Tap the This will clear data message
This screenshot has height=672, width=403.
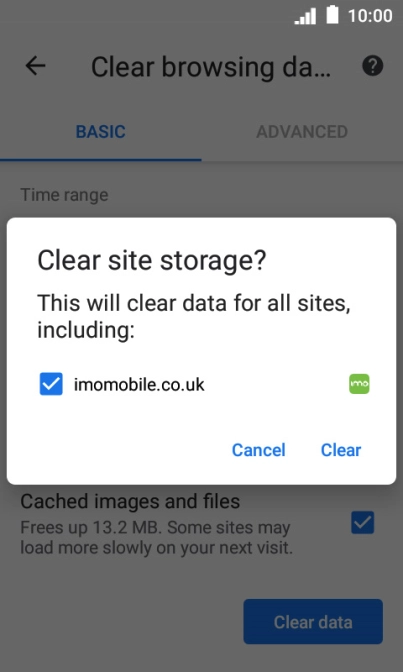(x=194, y=317)
